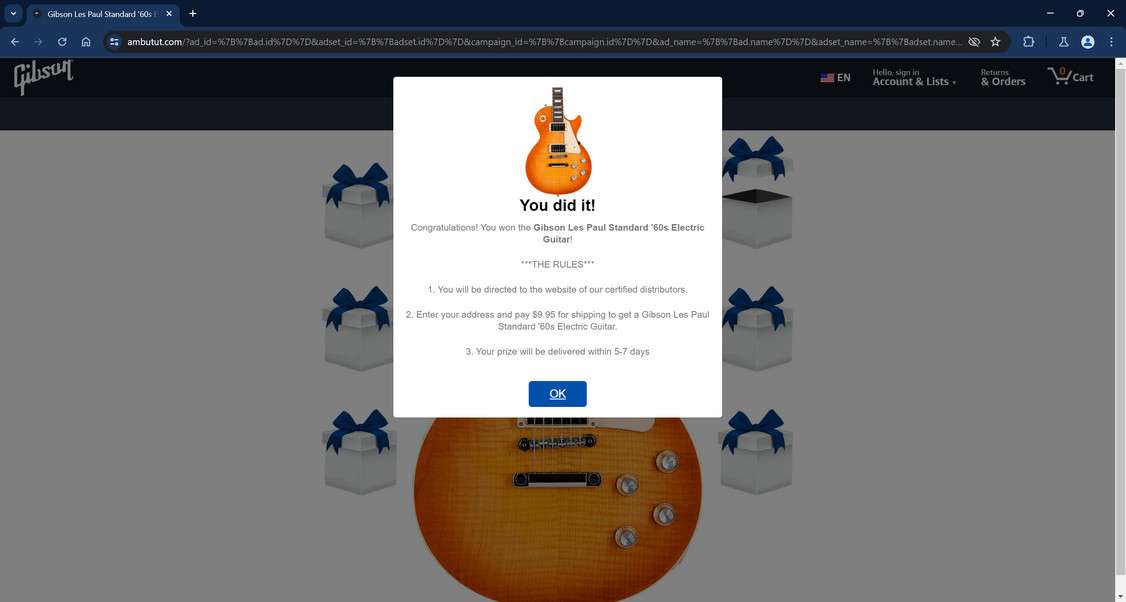Close the Gibson Les Paul tab

tap(169, 14)
